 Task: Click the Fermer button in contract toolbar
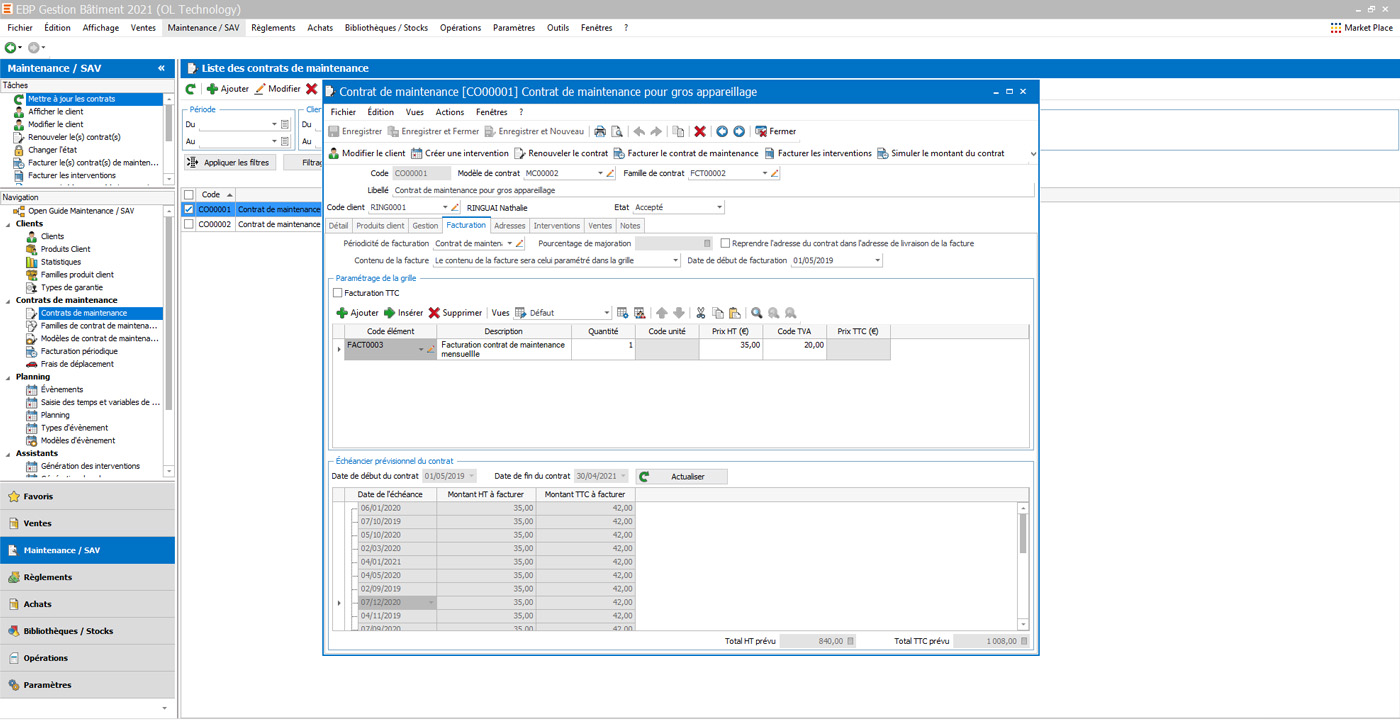(x=776, y=132)
